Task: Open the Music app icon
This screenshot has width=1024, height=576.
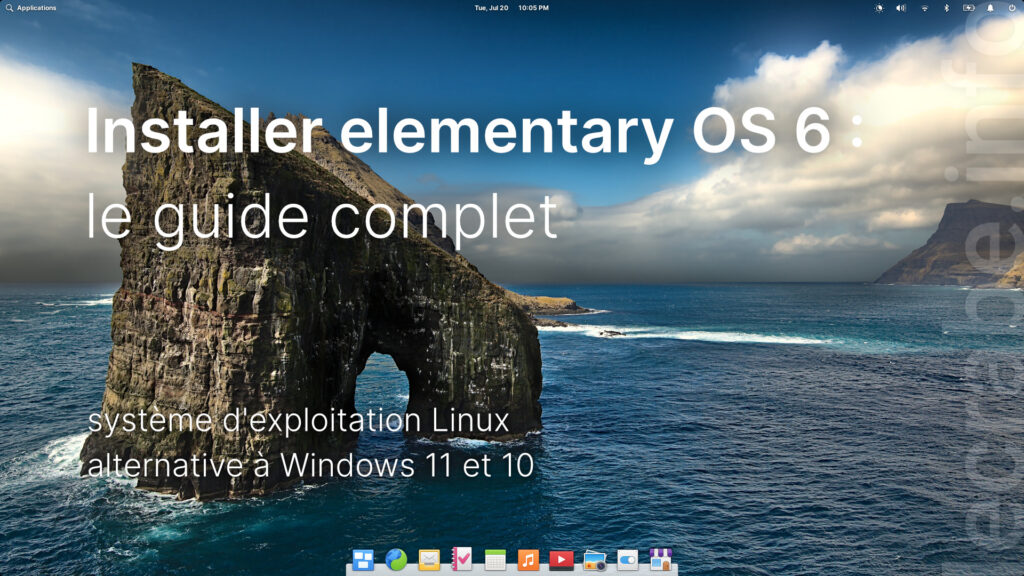Action: tap(528, 560)
